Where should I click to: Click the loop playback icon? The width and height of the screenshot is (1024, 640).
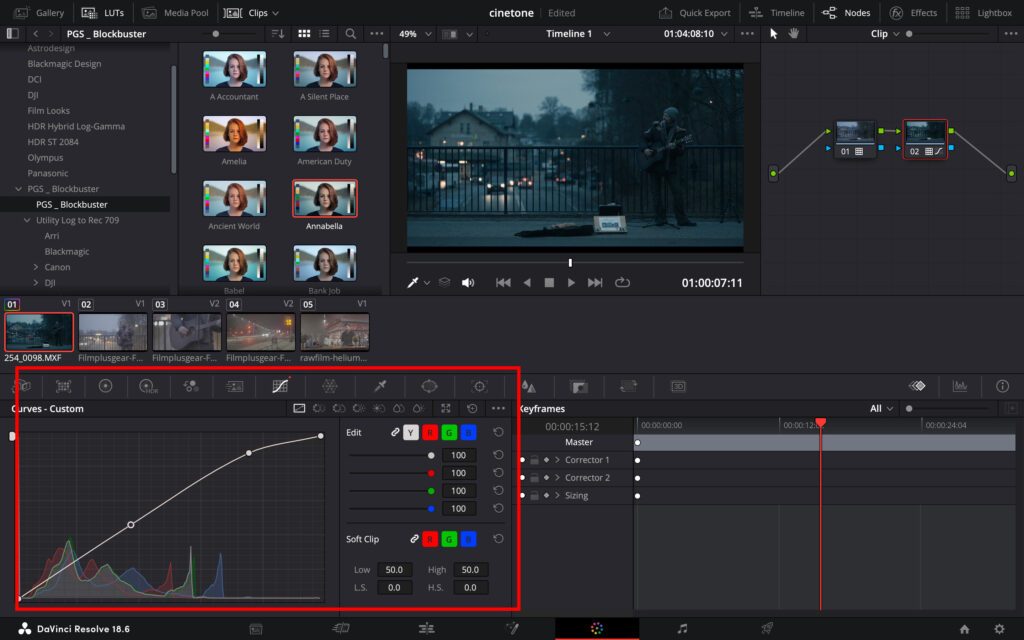(623, 283)
